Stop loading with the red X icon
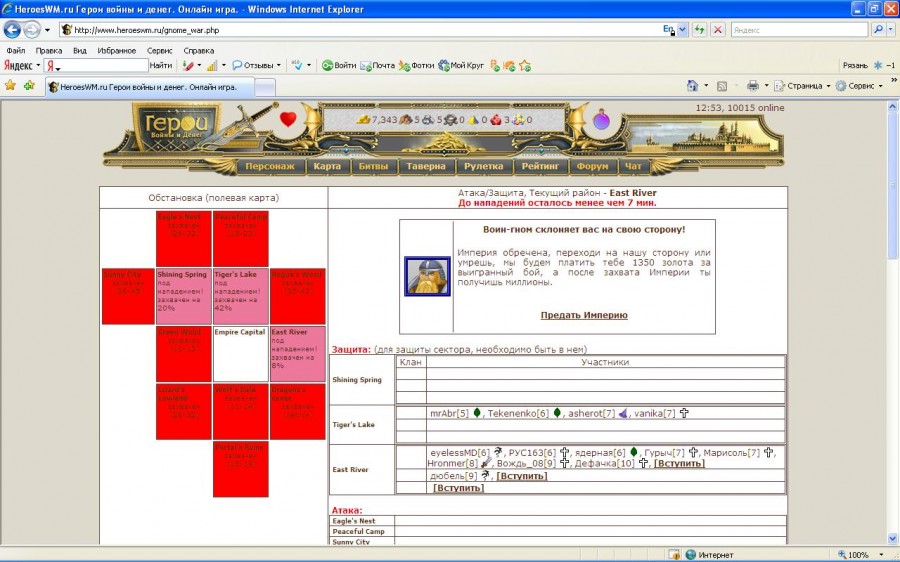The image size is (900, 562). [x=717, y=30]
